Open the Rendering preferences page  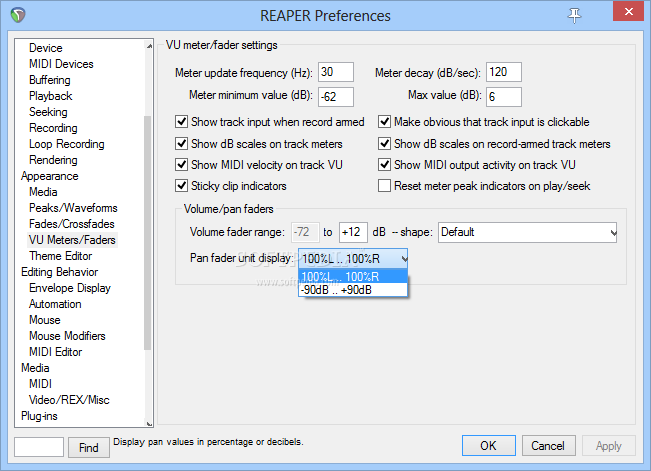(x=53, y=160)
